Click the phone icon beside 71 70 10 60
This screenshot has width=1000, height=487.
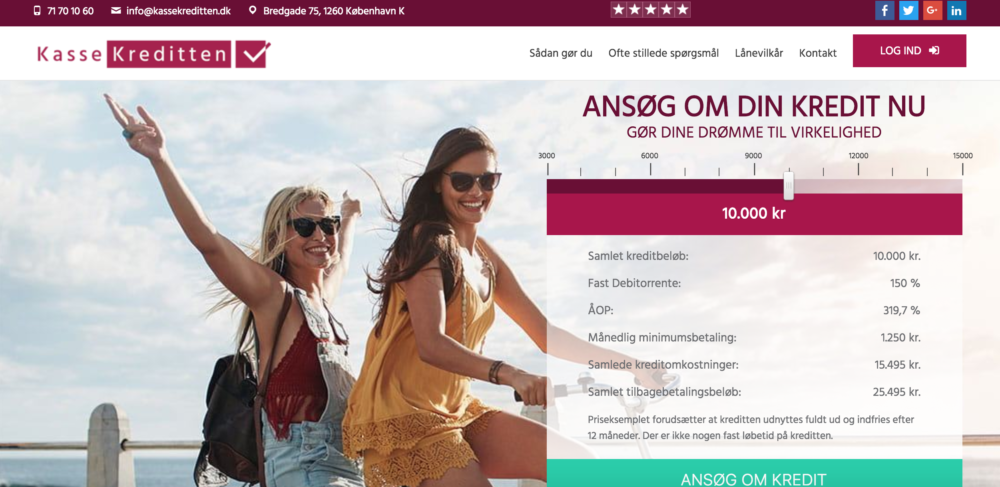click(36, 11)
